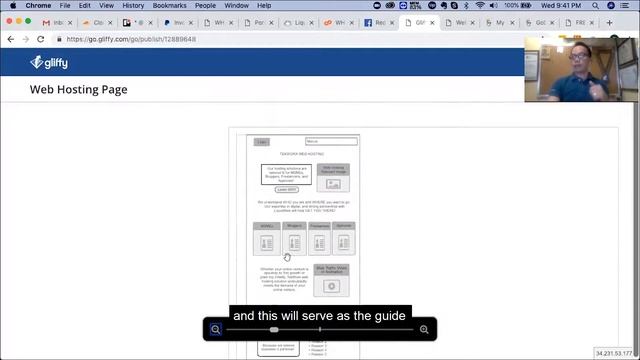
Task: Click the web hosting image placeholder
Action: point(333,178)
